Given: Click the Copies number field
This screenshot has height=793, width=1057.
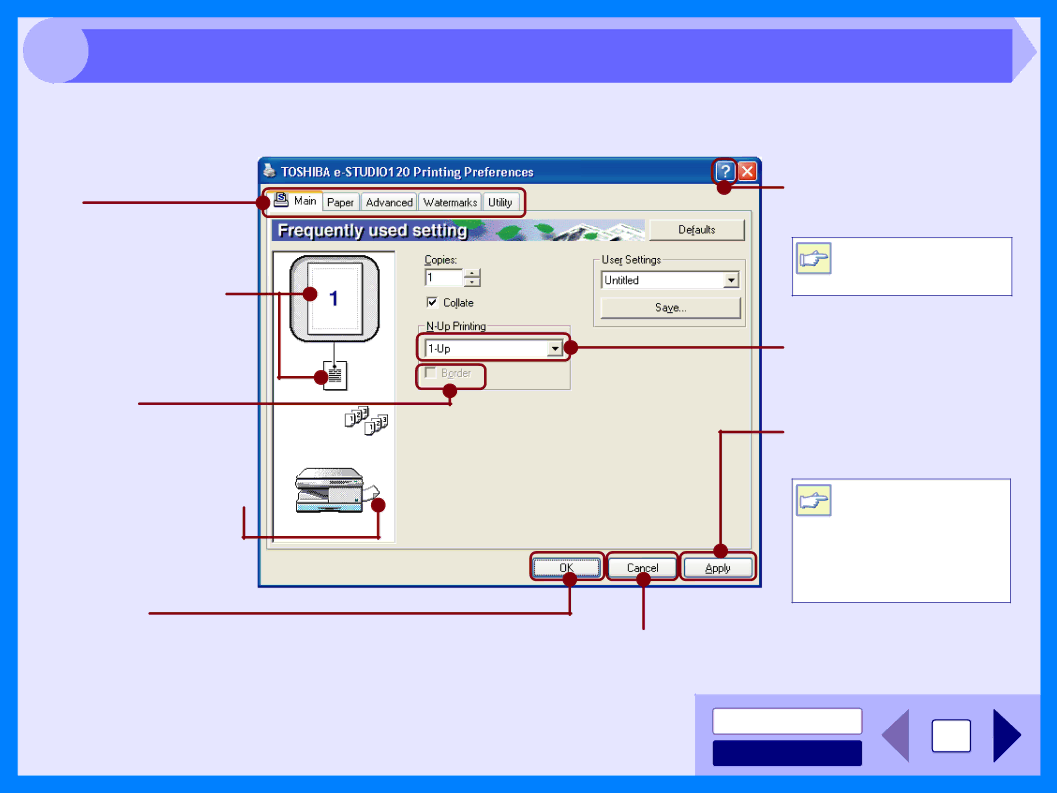Looking at the screenshot, I should tap(444, 278).
